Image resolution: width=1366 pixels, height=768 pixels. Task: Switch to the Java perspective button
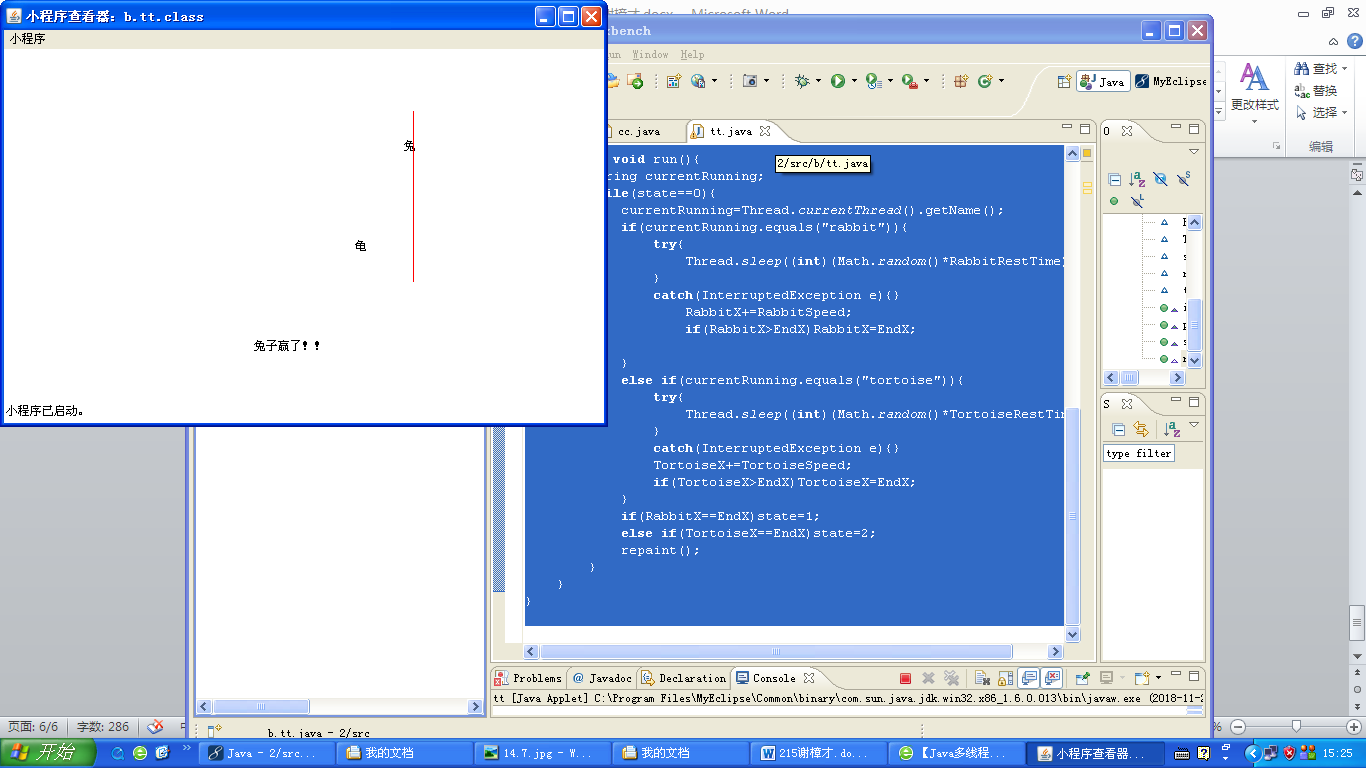(x=1103, y=82)
